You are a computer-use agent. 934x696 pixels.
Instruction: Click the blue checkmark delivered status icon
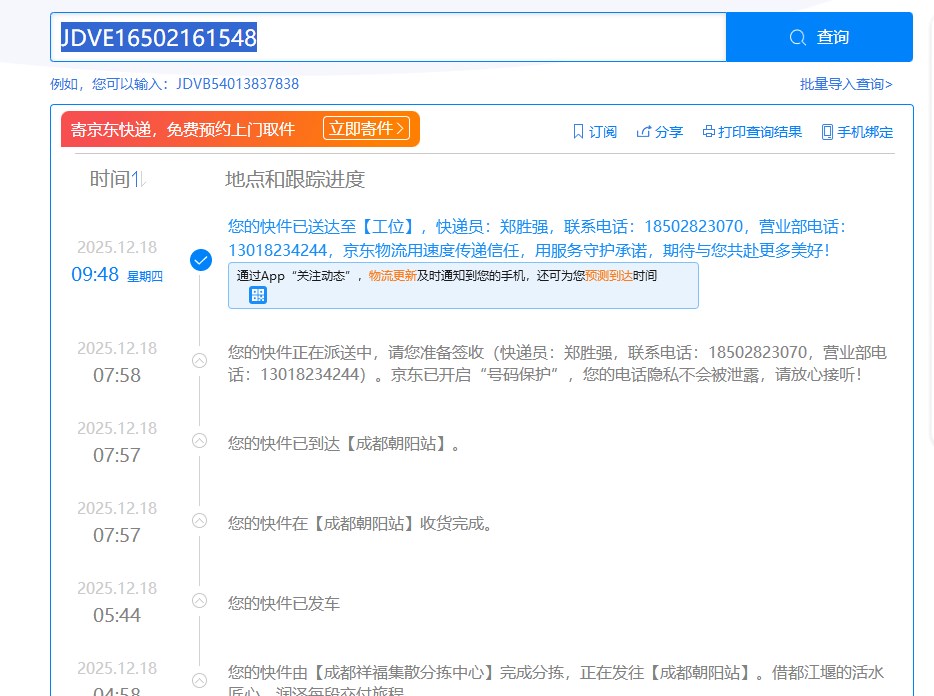click(x=201, y=260)
